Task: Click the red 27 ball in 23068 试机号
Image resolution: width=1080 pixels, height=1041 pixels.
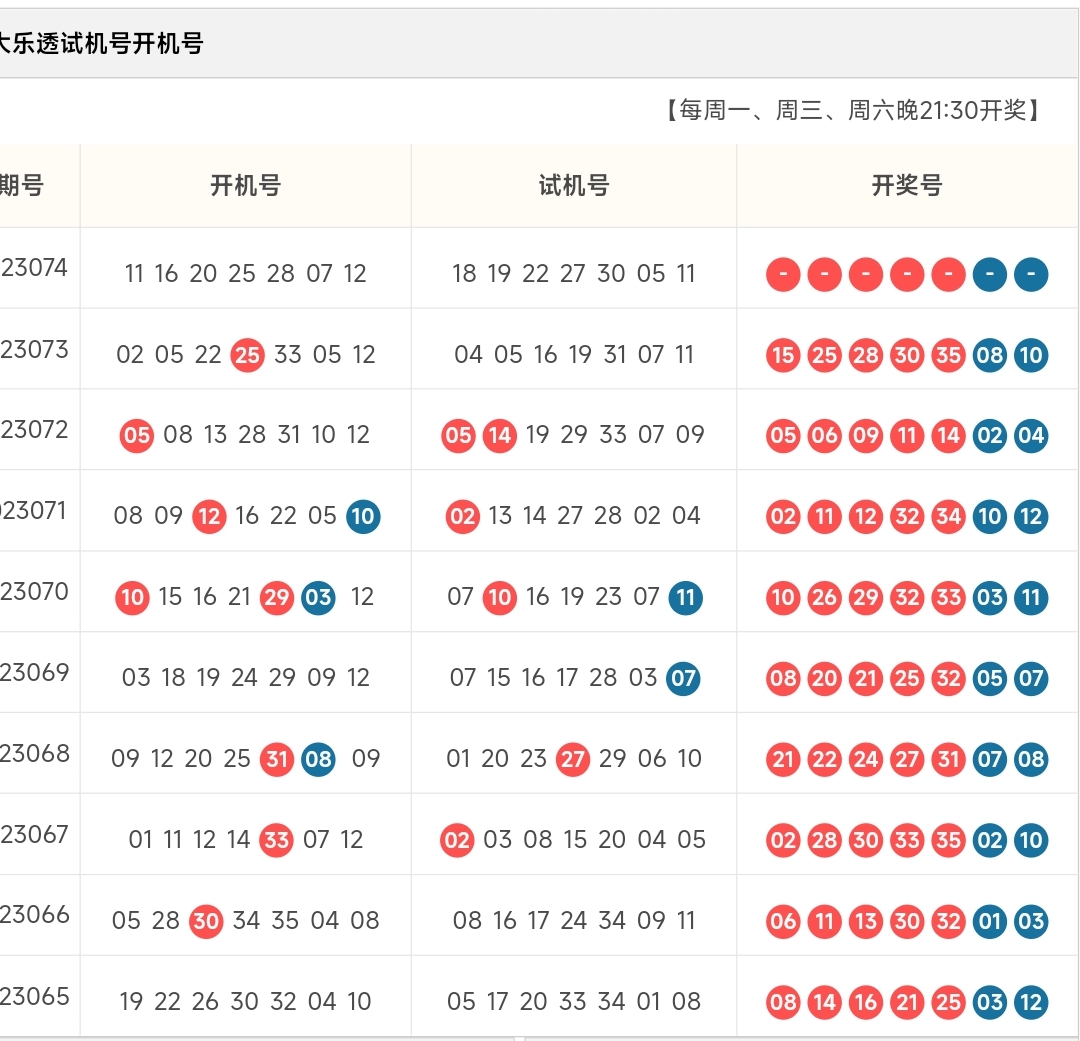Action: (573, 759)
